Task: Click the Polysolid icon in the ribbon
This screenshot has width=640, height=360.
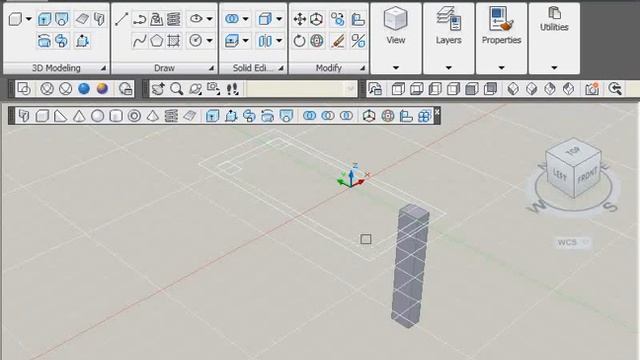Action: point(99,19)
